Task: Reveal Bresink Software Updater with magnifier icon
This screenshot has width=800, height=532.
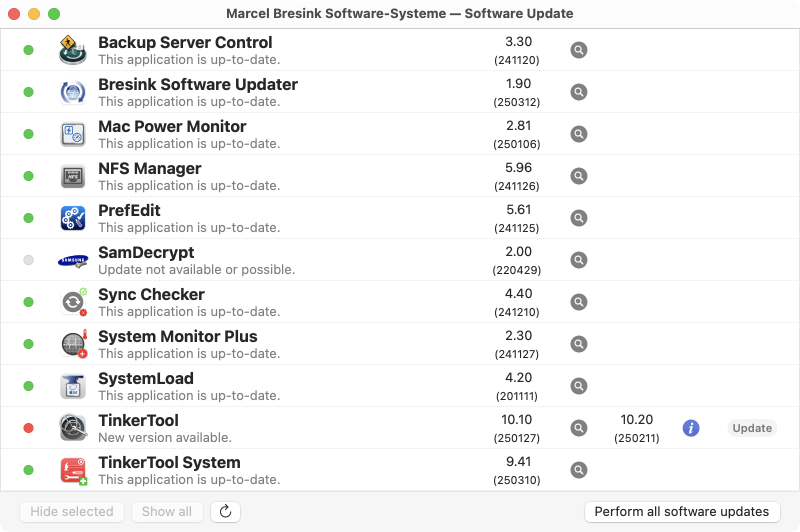Action: tap(579, 92)
